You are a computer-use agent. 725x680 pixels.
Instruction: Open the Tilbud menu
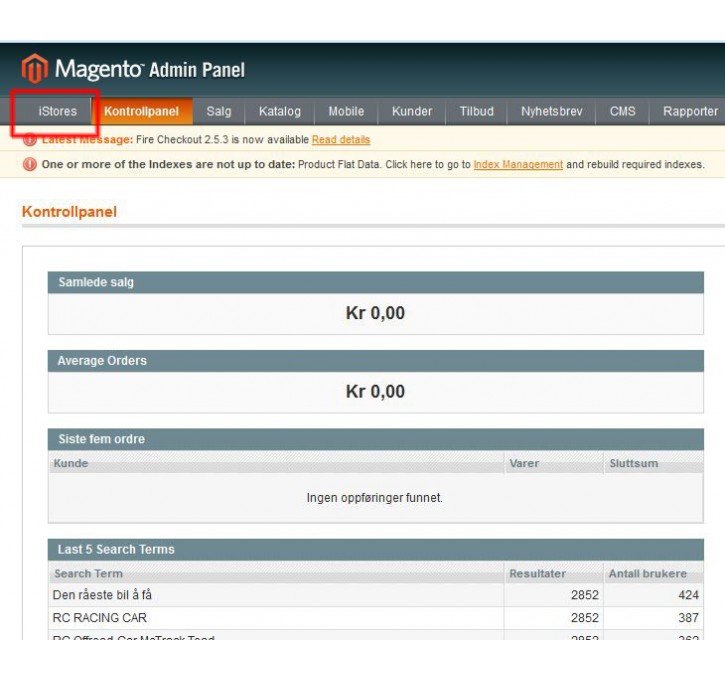(477, 111)
